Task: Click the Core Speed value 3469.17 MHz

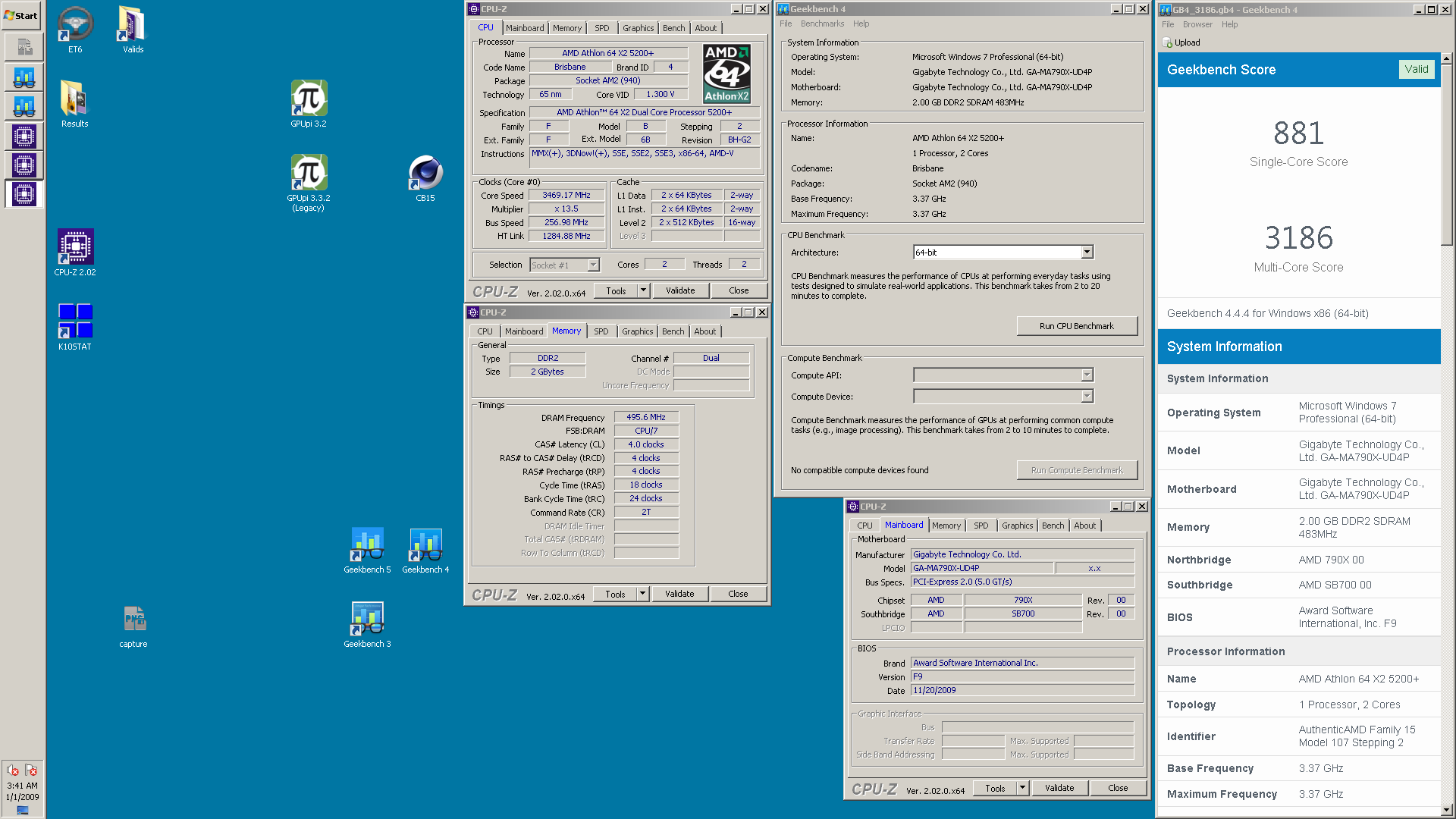Action: [x=566, y=195]
